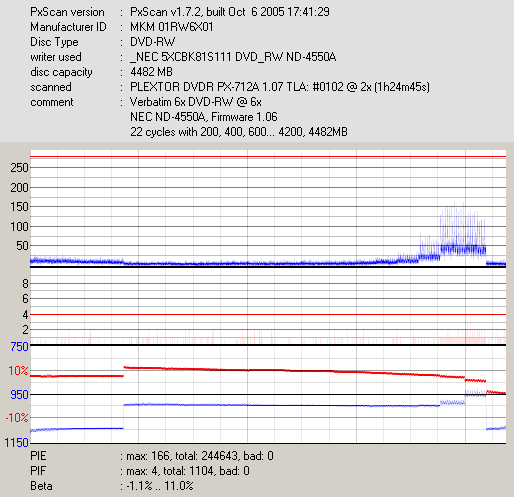Click the comment Verbatim 6x DVD-RW text
This screenshot has width=514, height=497.
(x=196, y=102)
